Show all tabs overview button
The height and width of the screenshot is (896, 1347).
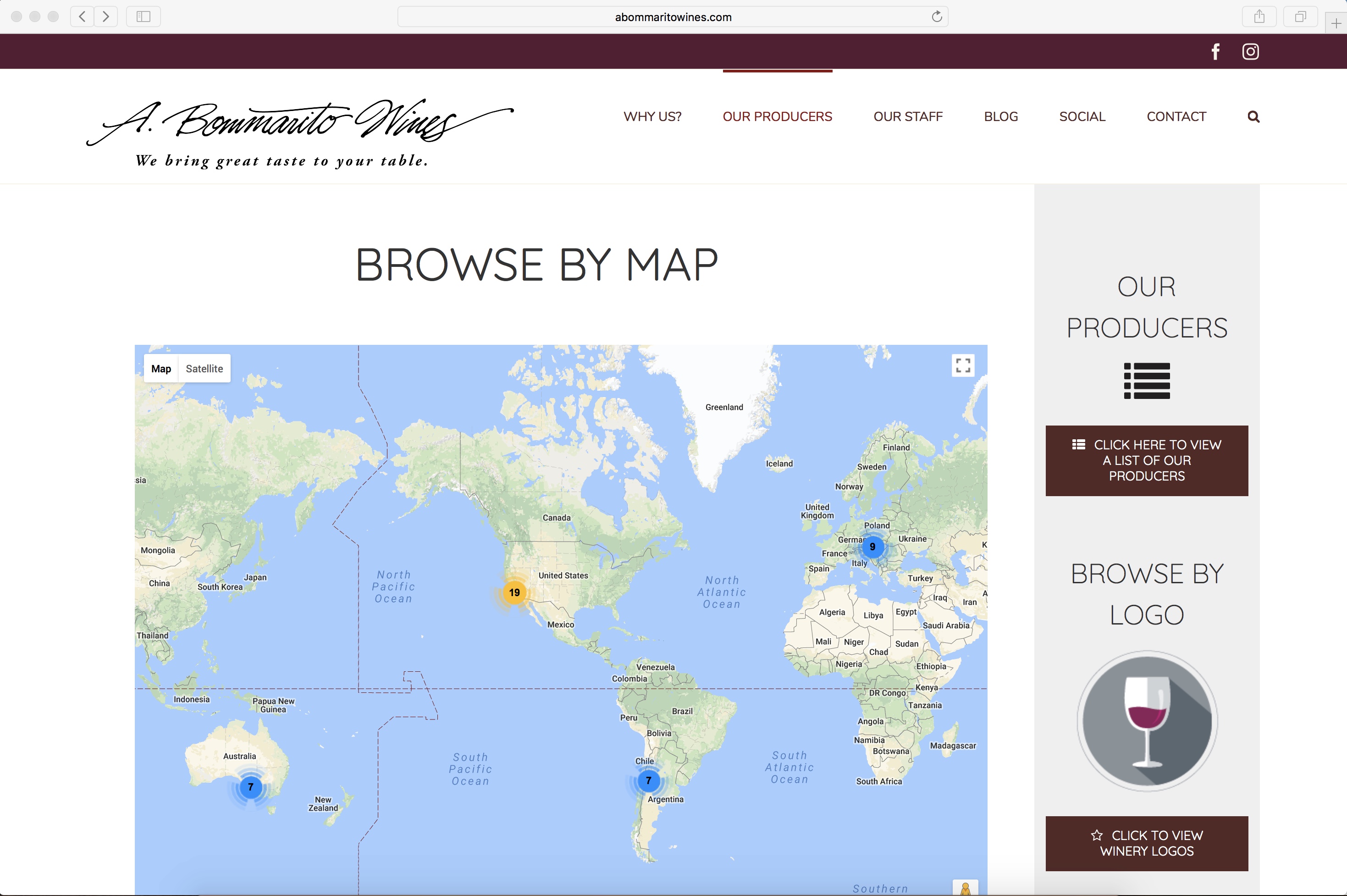point(1300,17)
